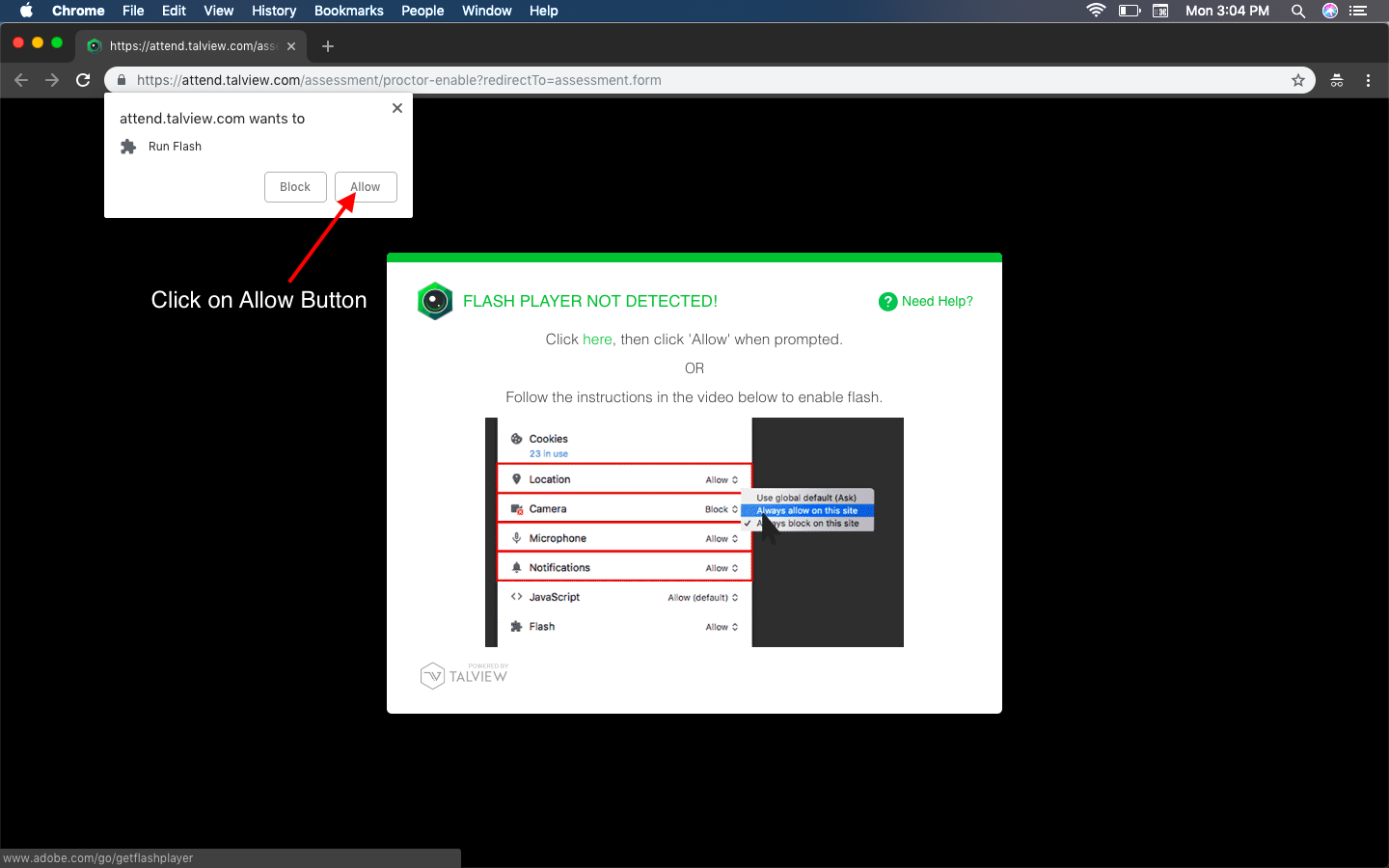Open the Bookmarks menu
Image resolution: width=1389 pixels, height=868 pixels.
pyautogui.click(x=349, y=11)
